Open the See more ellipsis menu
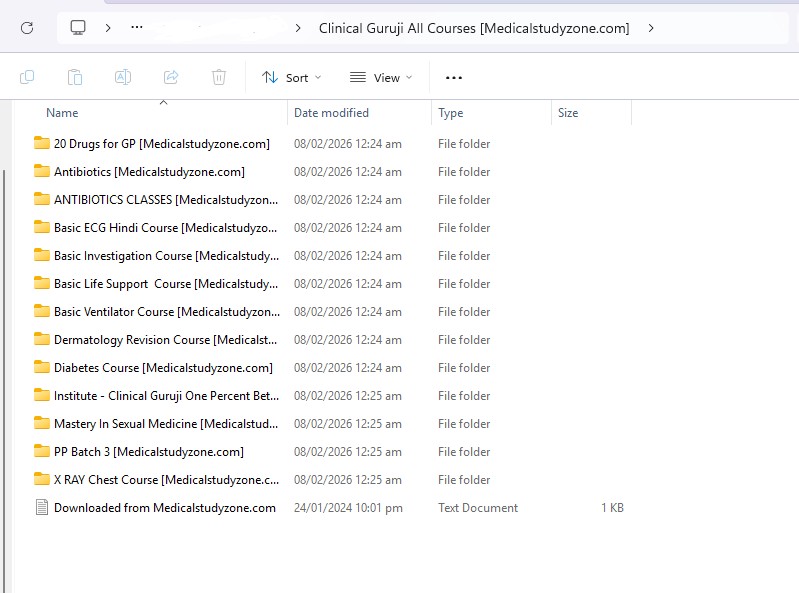 (454, 77)
